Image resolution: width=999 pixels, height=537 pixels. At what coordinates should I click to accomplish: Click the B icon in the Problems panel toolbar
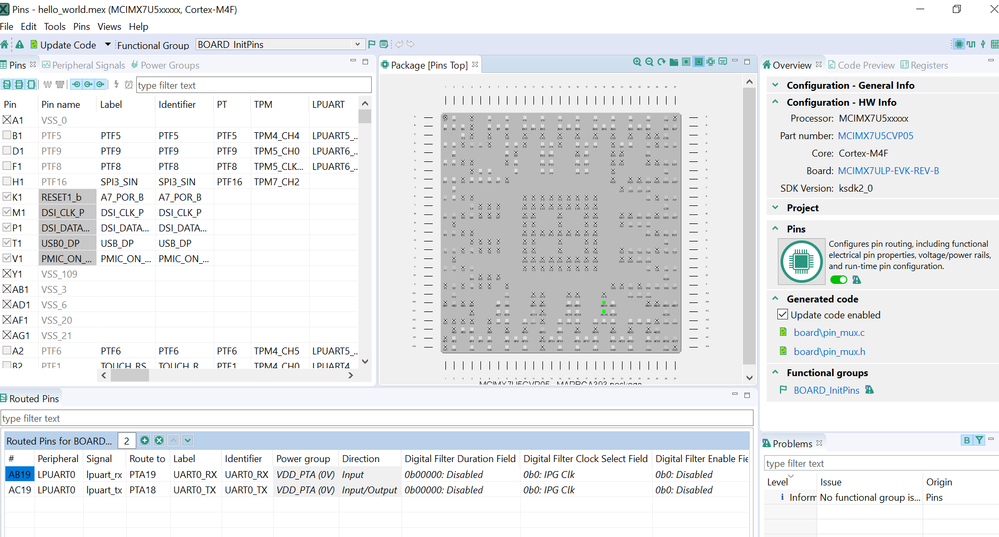967,440
